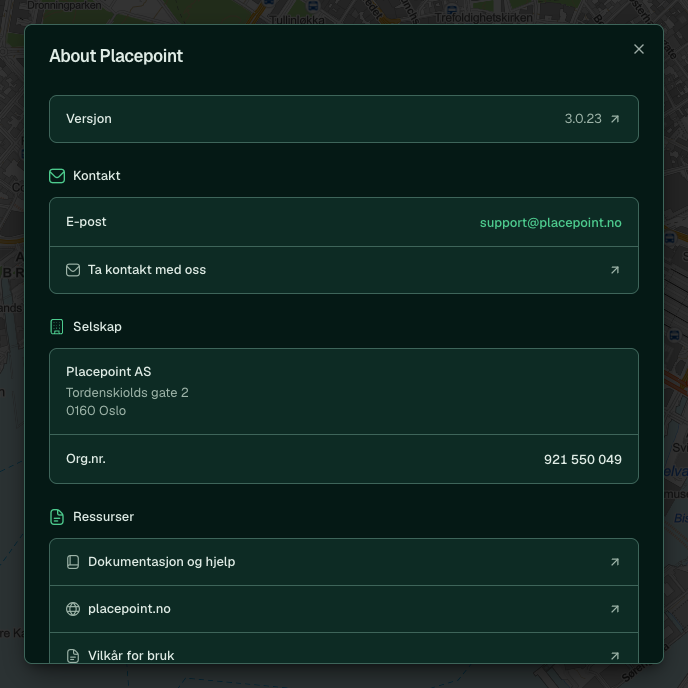Click the arrow on Dokumentasjon og hjelp row
Viewport: 688px width, 688px height.
point(615,562)
